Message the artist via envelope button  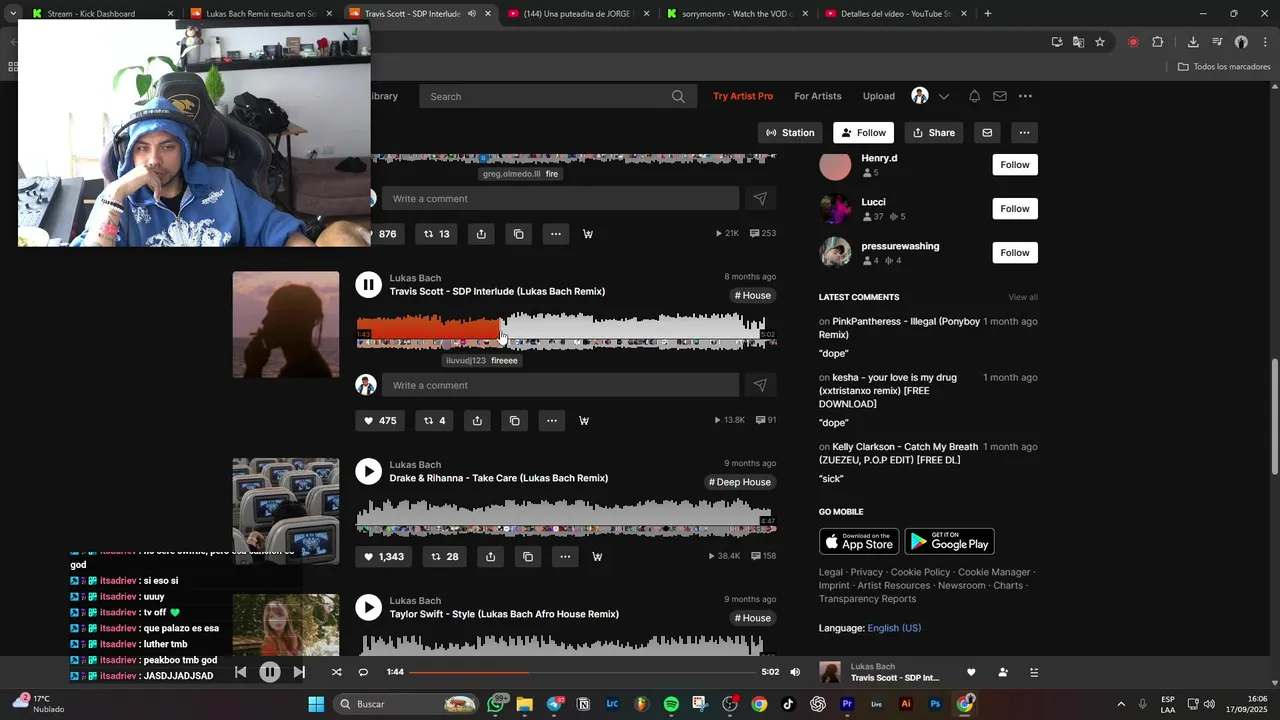point(987,133)
